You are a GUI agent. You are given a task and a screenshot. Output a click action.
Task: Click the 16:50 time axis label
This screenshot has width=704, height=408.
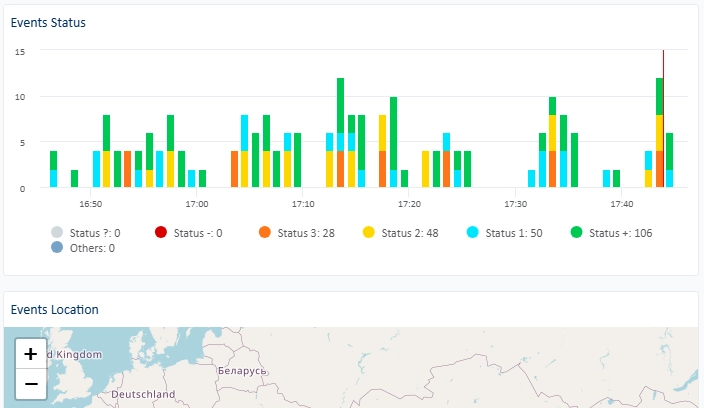pos(91,204)
